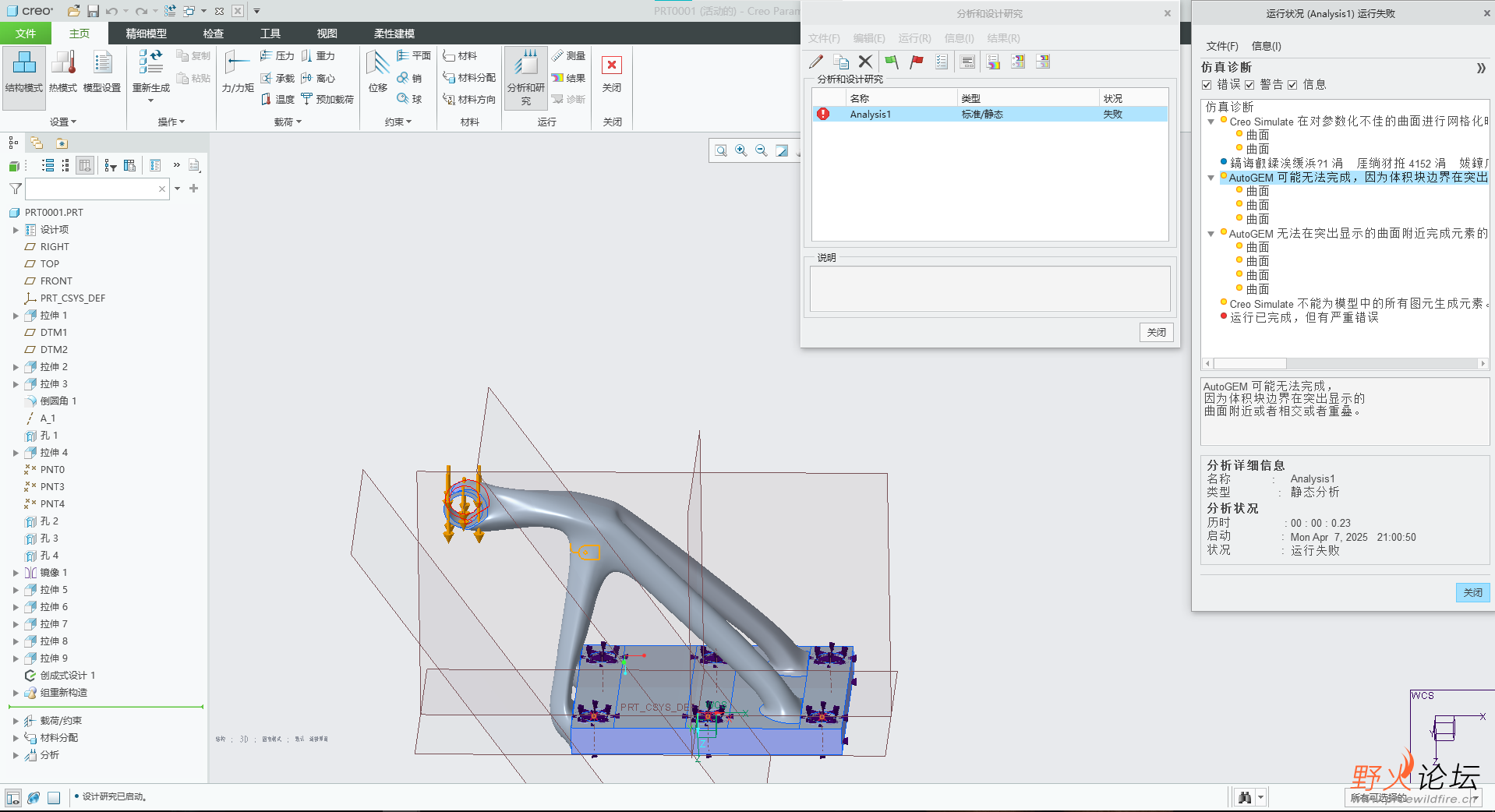Open the 约束 group dropdown
Image resolution: width=1495 pixels, height=812 pixels.
398,122
